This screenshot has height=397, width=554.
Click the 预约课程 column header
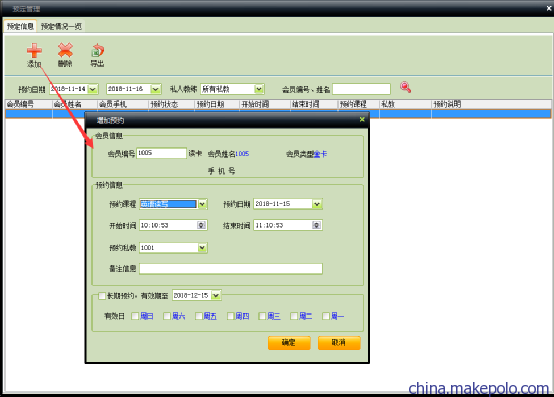coord(359,104)
